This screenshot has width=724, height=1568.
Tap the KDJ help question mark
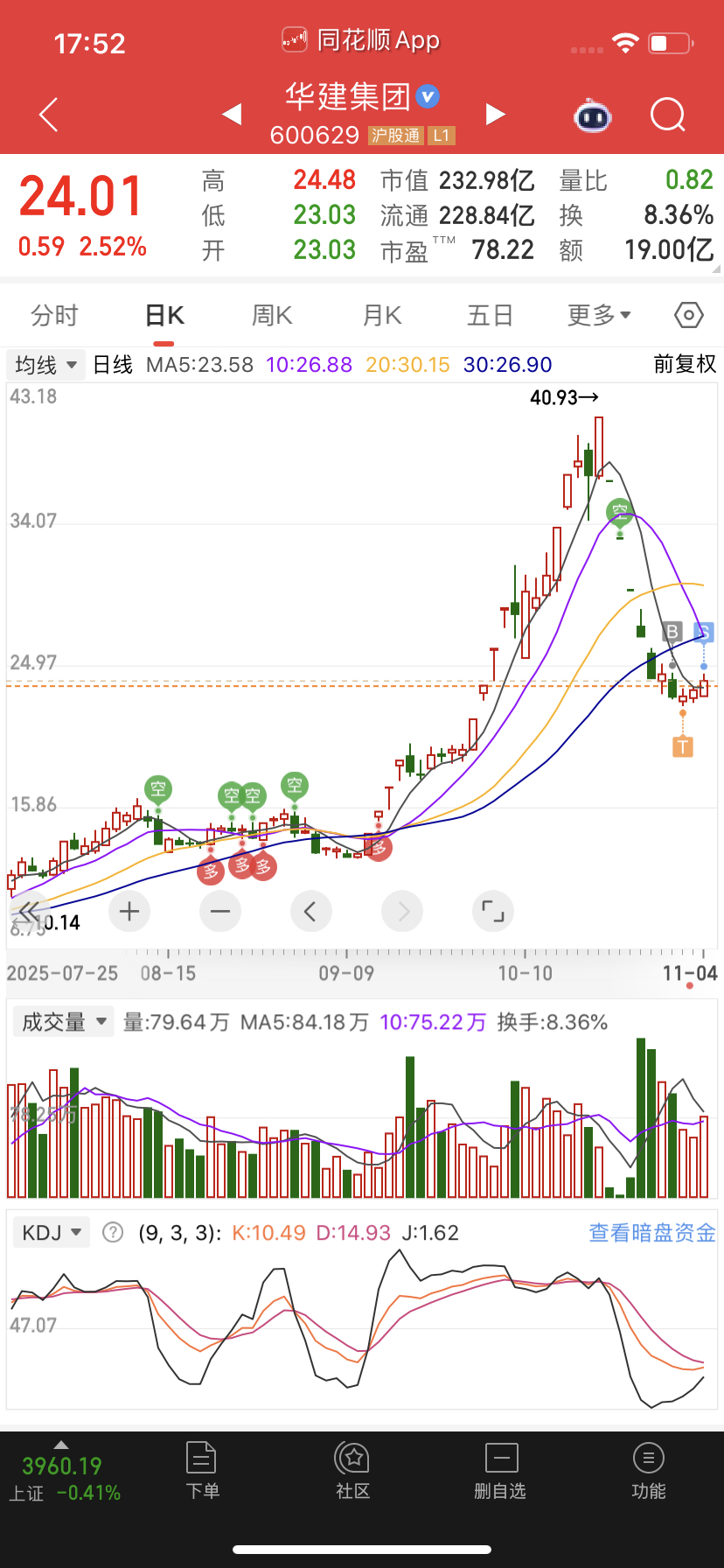(113, 1233)
